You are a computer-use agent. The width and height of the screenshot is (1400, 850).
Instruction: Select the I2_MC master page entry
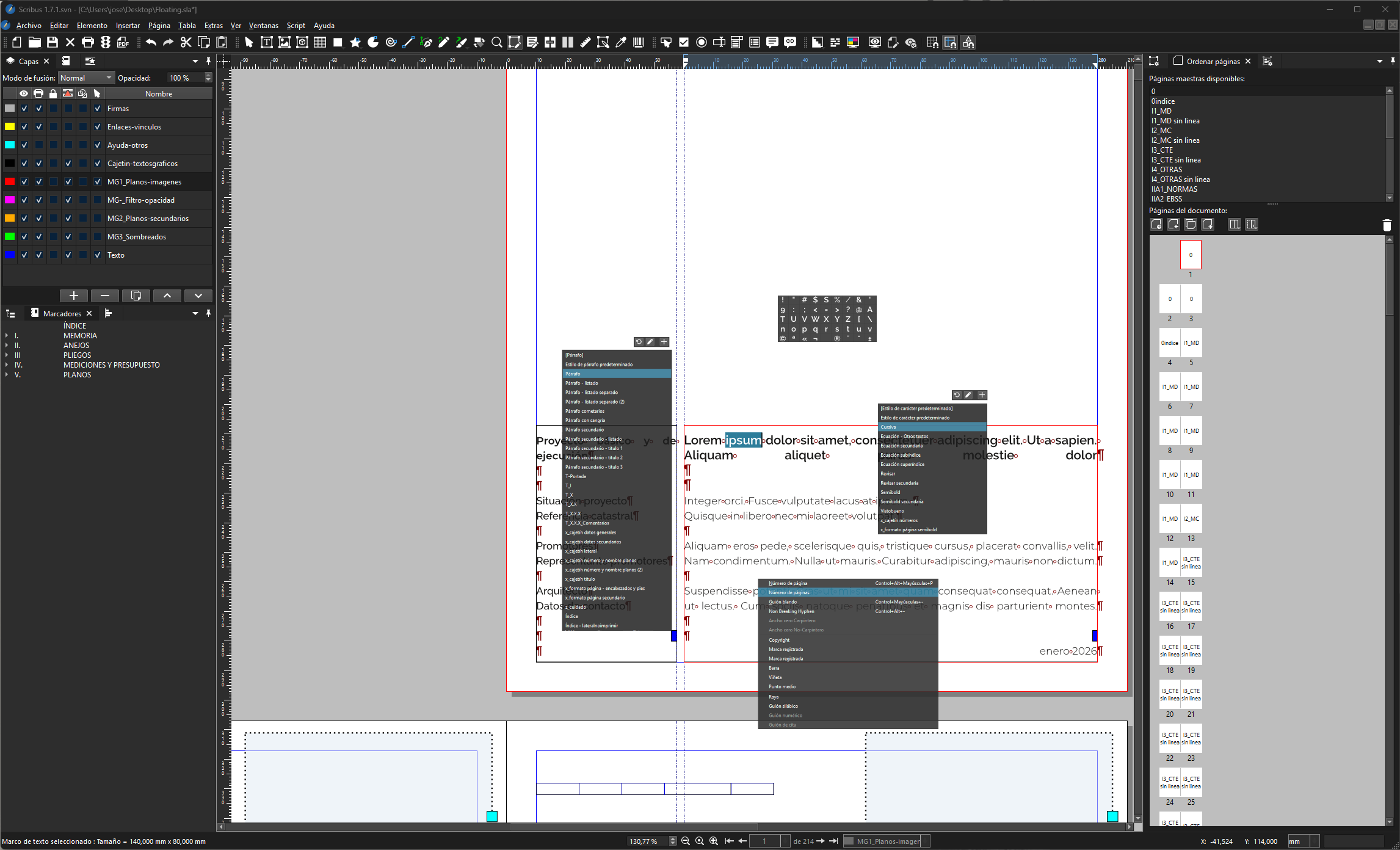point(1161,131)
